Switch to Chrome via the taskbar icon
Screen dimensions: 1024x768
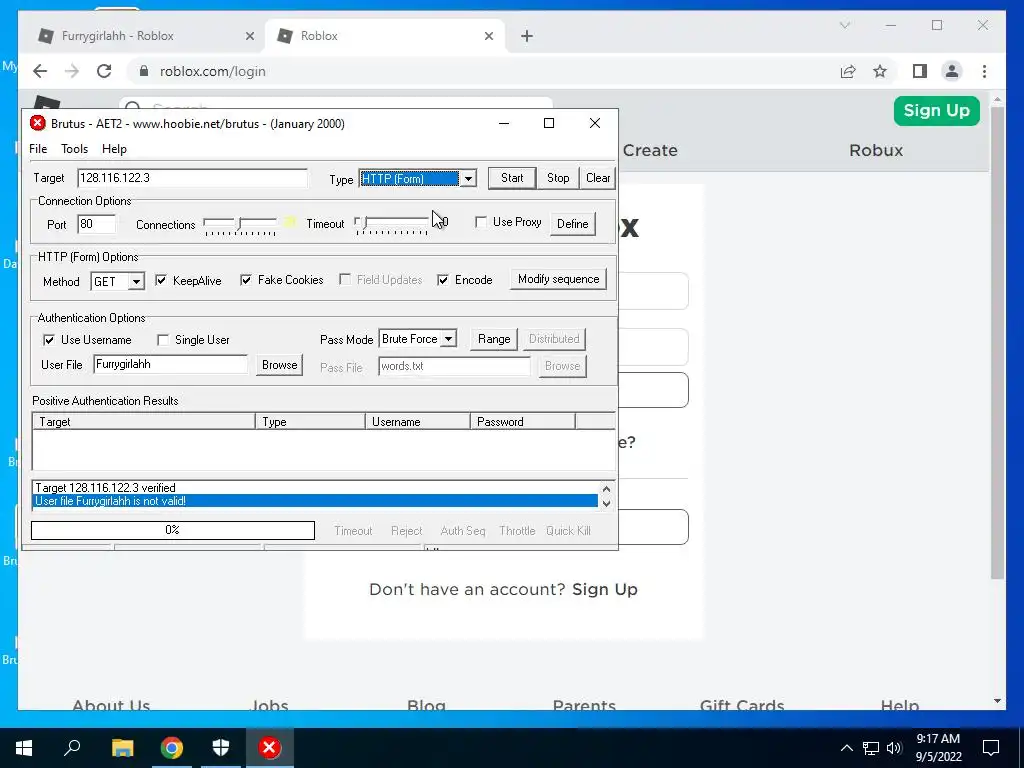pos(172,748)
